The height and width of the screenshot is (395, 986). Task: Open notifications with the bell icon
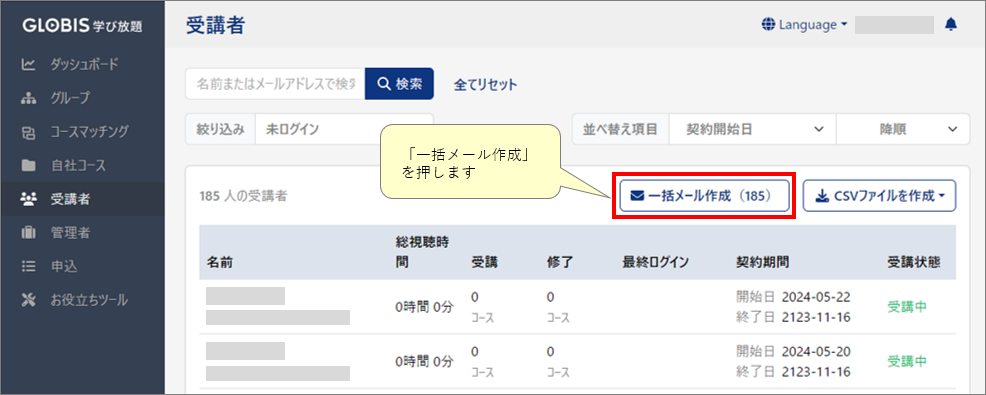(x=951, y=25)
